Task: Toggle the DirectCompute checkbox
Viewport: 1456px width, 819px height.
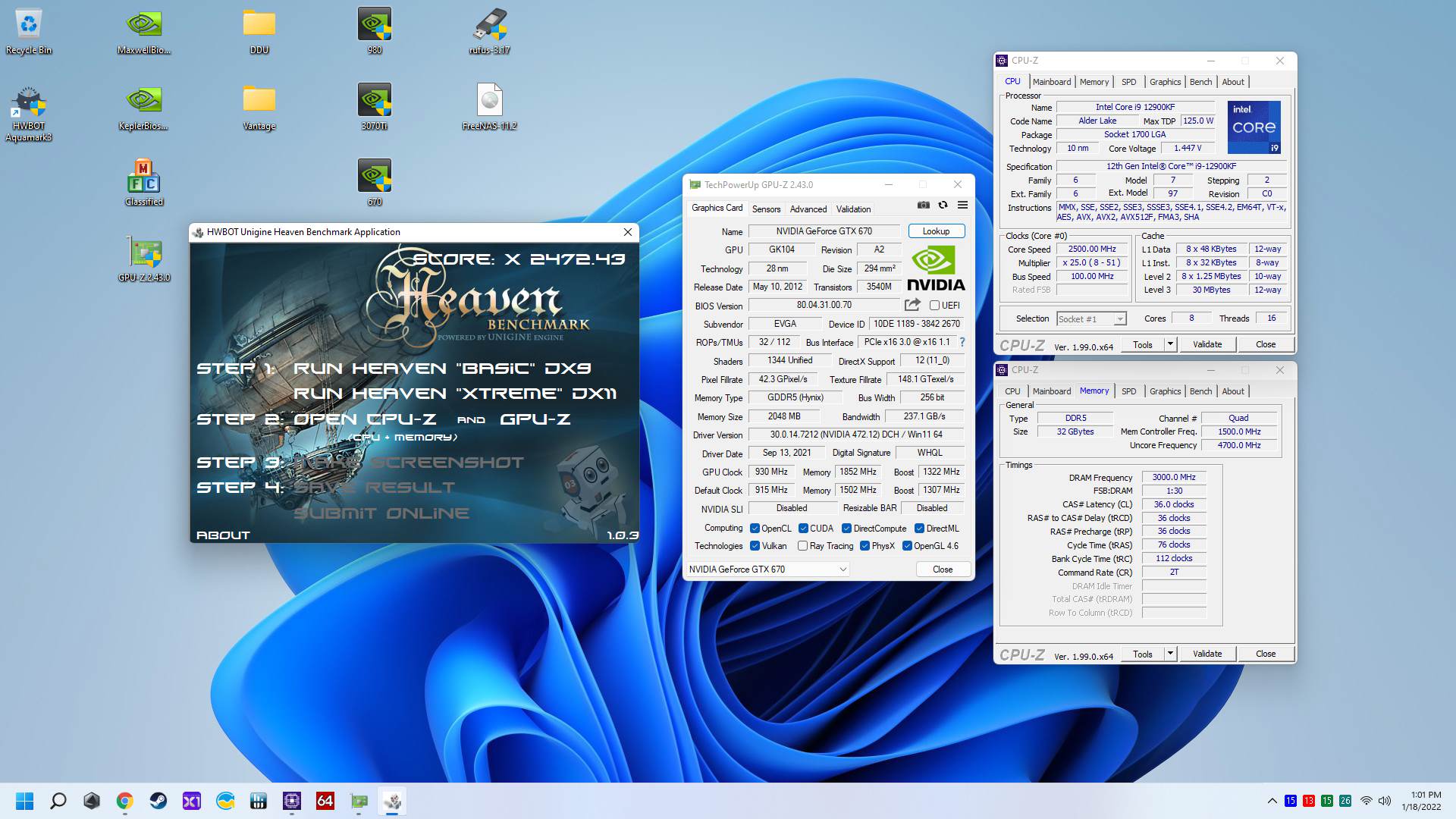Action: click(847, 529)
